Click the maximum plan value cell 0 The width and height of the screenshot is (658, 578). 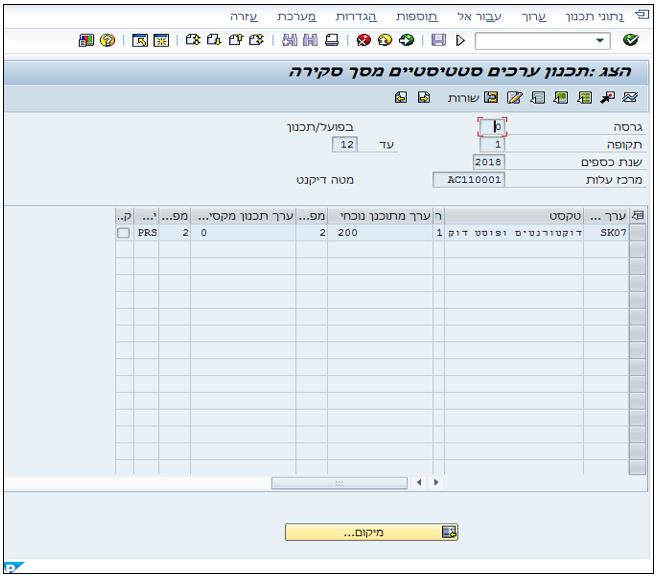(x=243, y=233)
